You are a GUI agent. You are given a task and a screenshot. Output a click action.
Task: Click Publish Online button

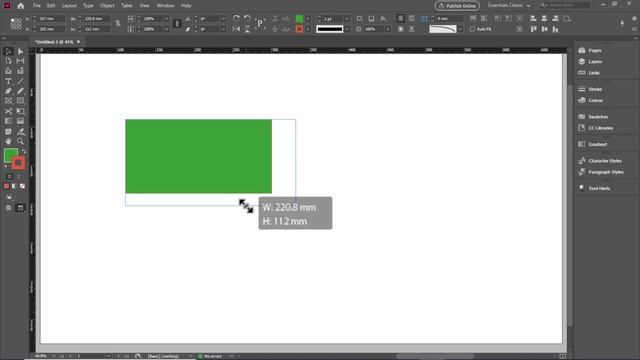pyautogui.click(x=457, y=6)
